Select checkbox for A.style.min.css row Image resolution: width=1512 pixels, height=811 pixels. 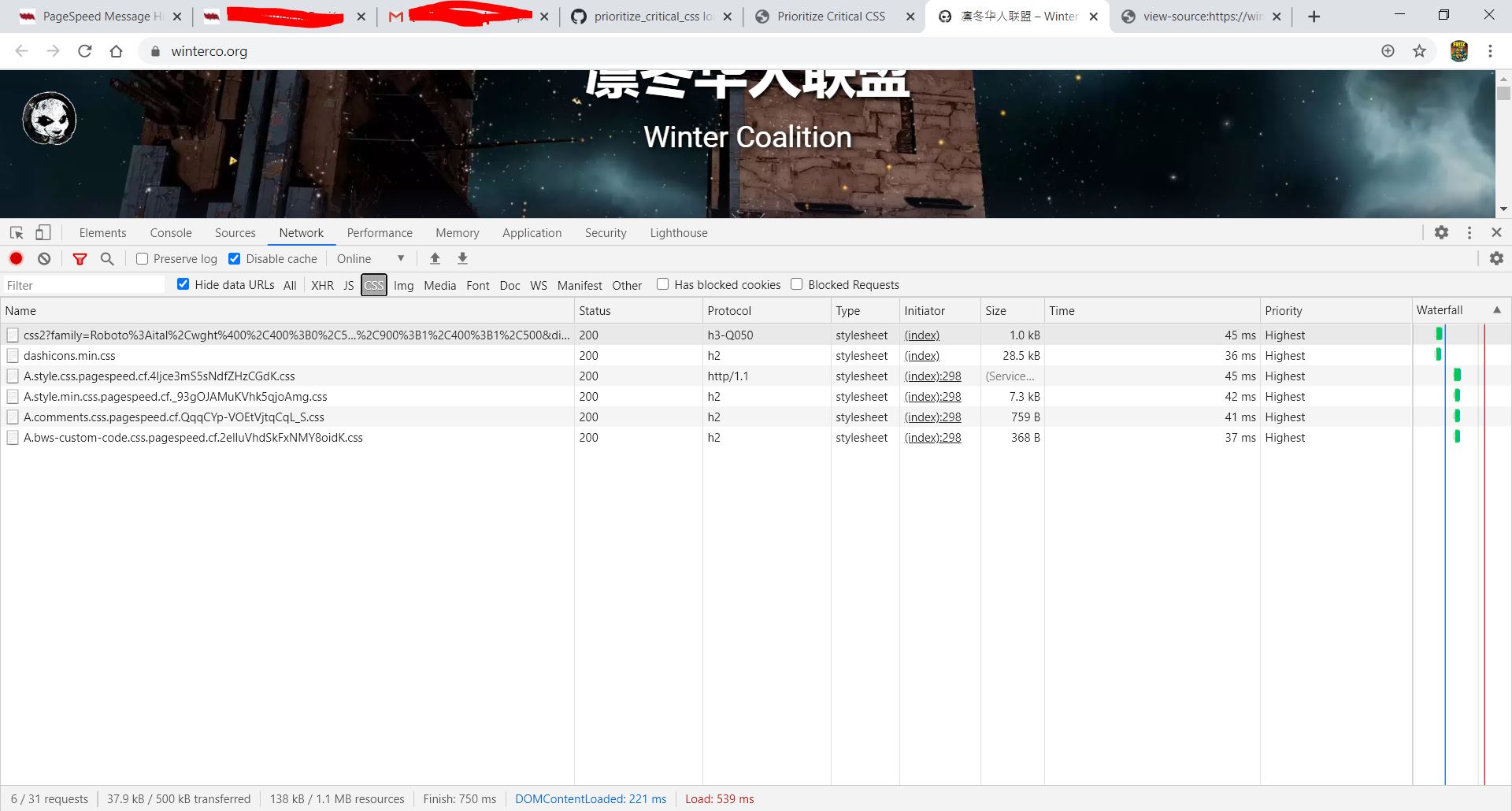click(13, 397)
